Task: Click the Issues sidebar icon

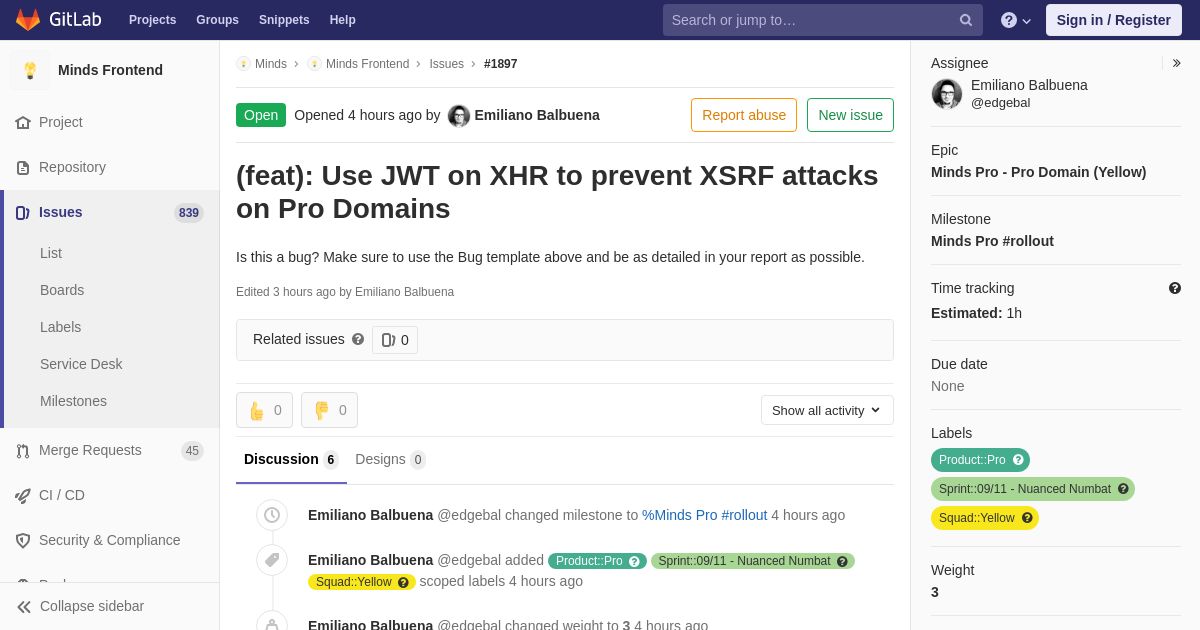Action: pyautogui.click(x=23, y=212)
